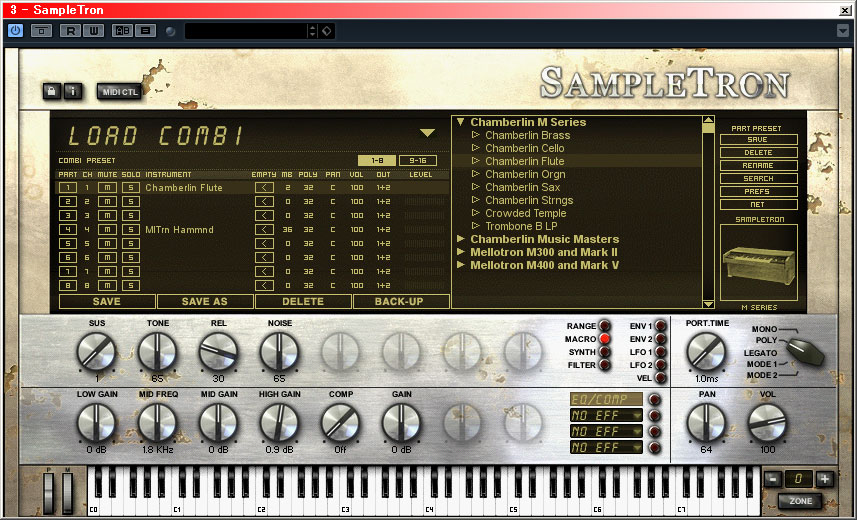The height and width of the screenshot is (520, 857).
Task: Open the first NO EFF dropdown
Action: (x=606, y=416)
